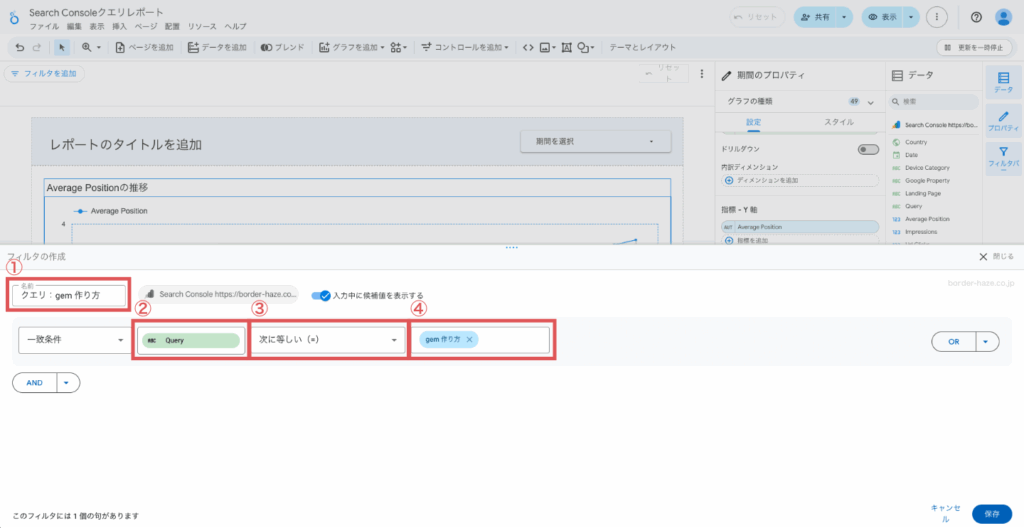
Task: Click the Query field chip in filter
Action: (191, 340)
